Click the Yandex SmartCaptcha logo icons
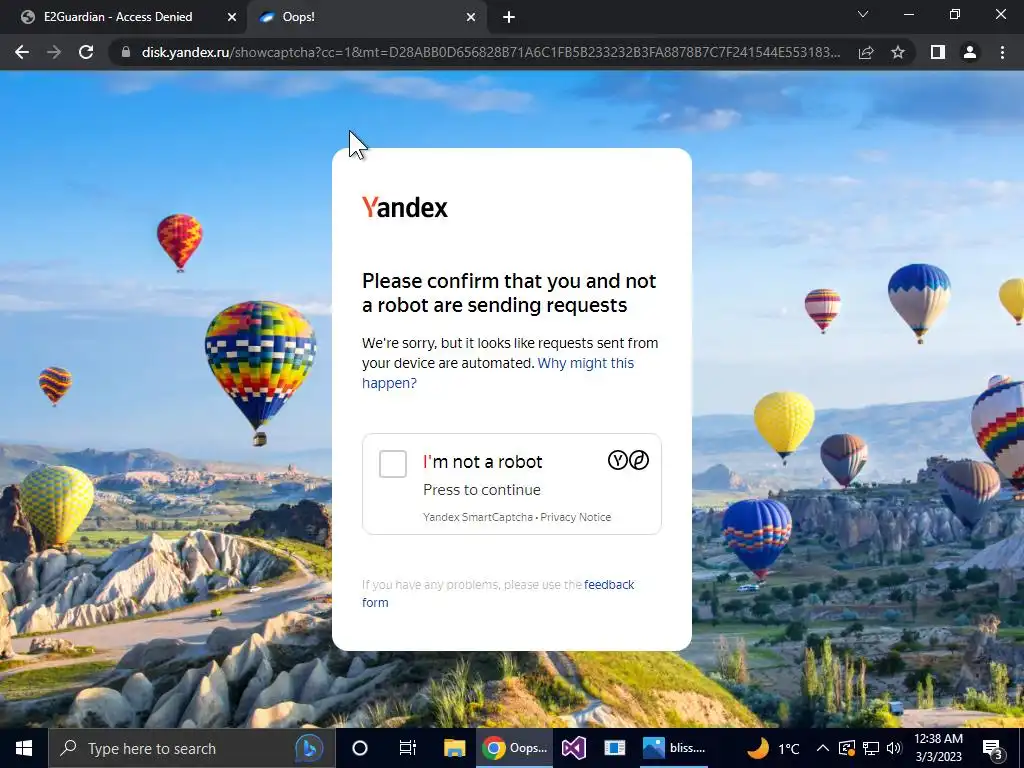The width and height of the screenshot is (1024, 768). tap(628, 460)
